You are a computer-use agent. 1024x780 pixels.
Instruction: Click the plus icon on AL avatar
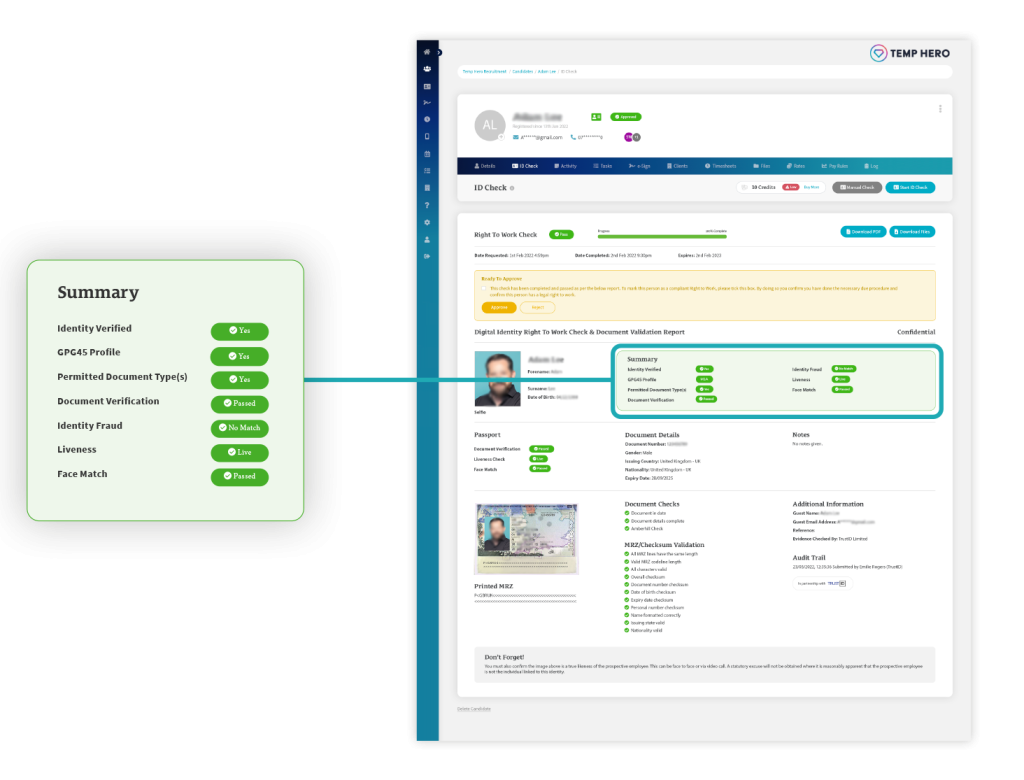[502, 137]
